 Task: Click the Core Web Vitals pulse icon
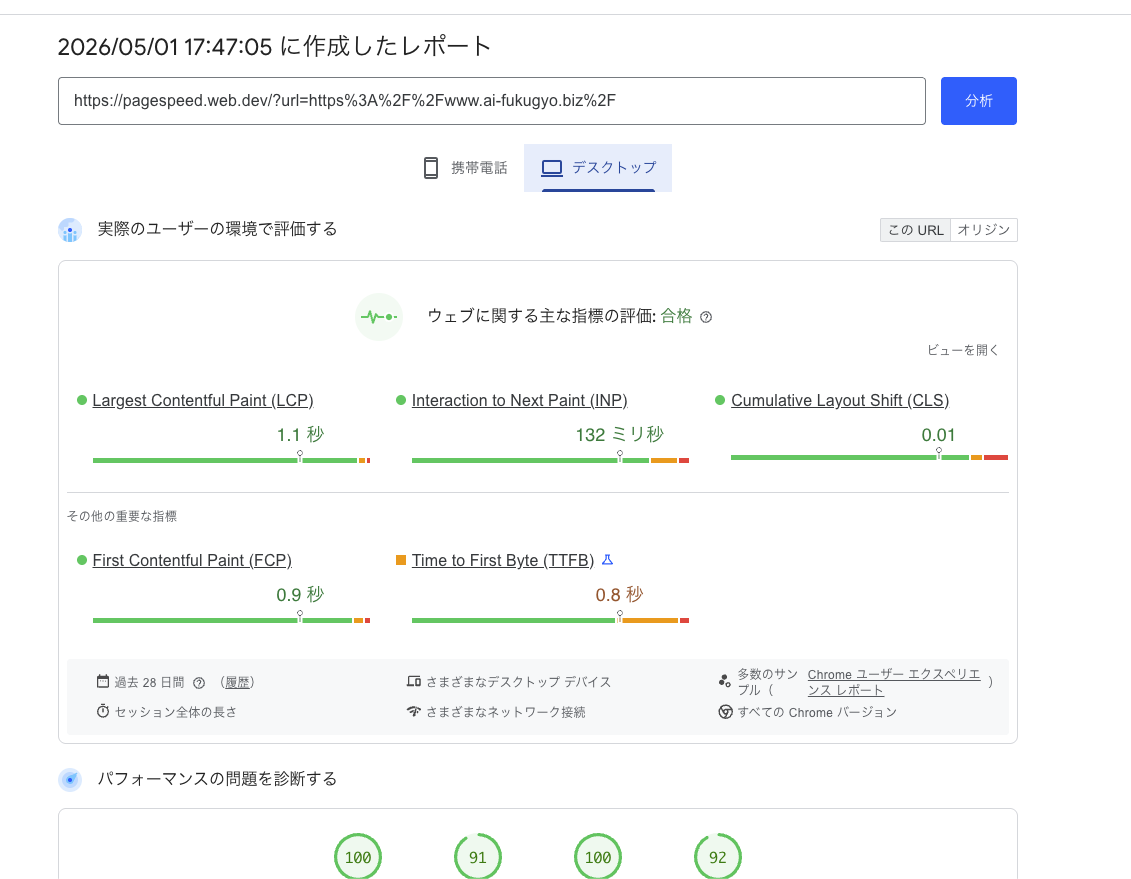click(379, 317)
